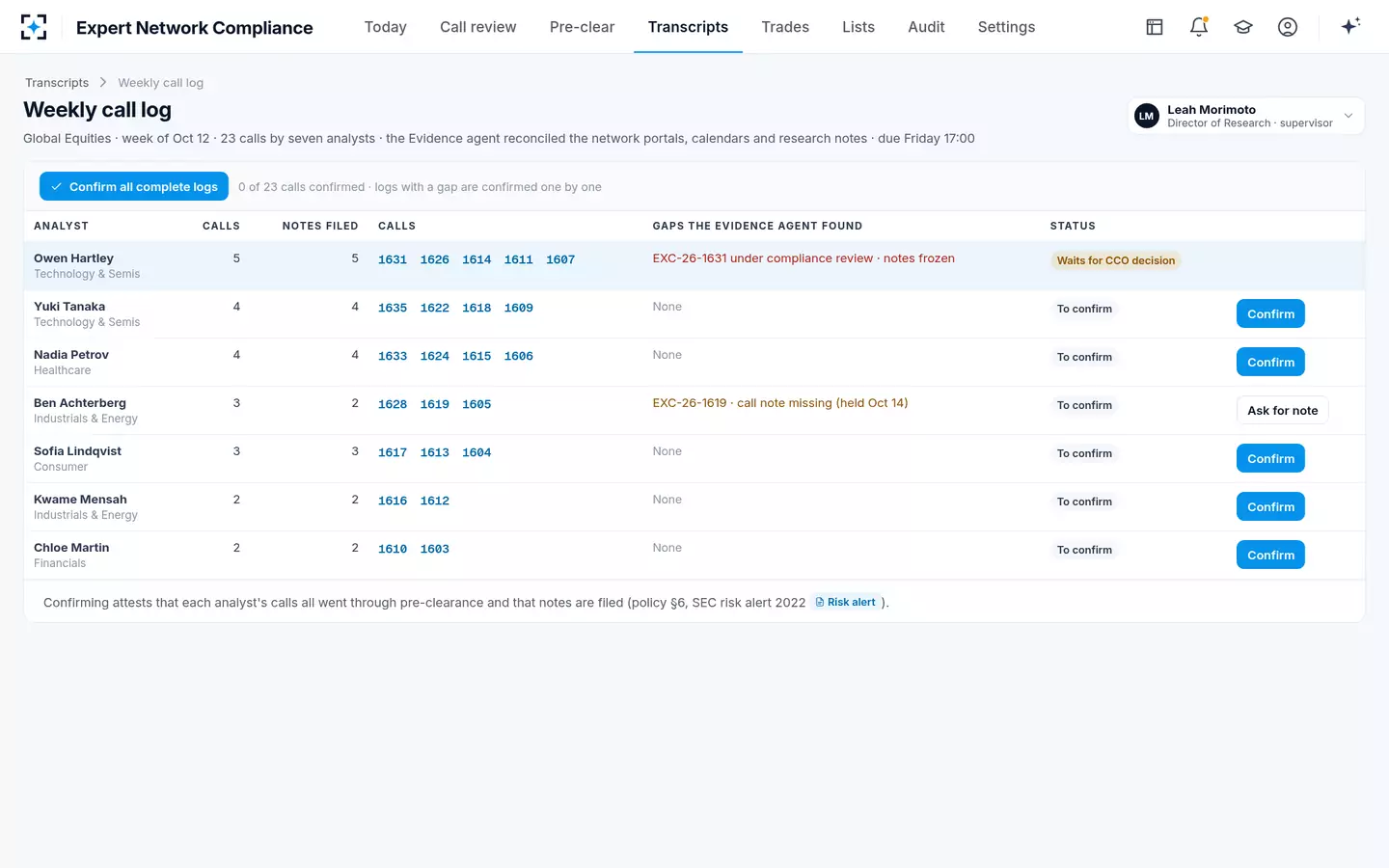The width and height of the screenshot is (1389, 868).
Task: Open call 1612 link
Action: pyautogui.click(x=435, y=501)
